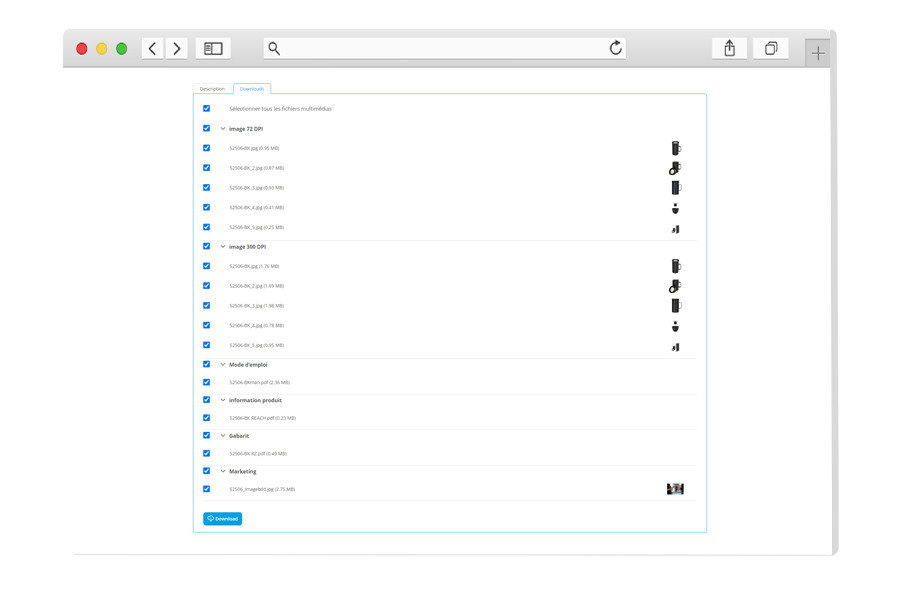Disable the Marketing section checkbox
The width and height of the screenshot is (900, 600).
[x=207, y=471]
